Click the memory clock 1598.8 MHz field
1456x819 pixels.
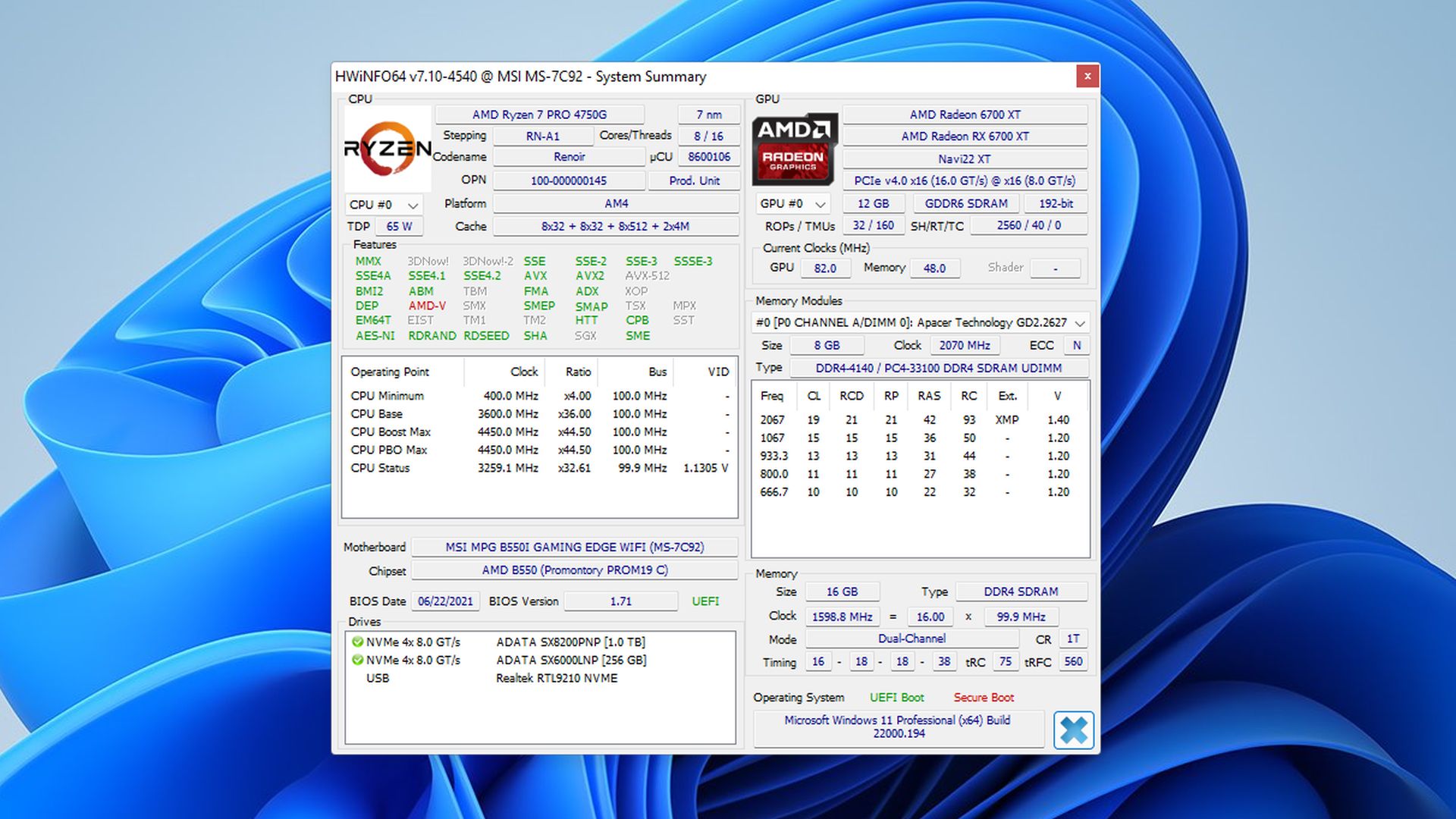(842, 617)
